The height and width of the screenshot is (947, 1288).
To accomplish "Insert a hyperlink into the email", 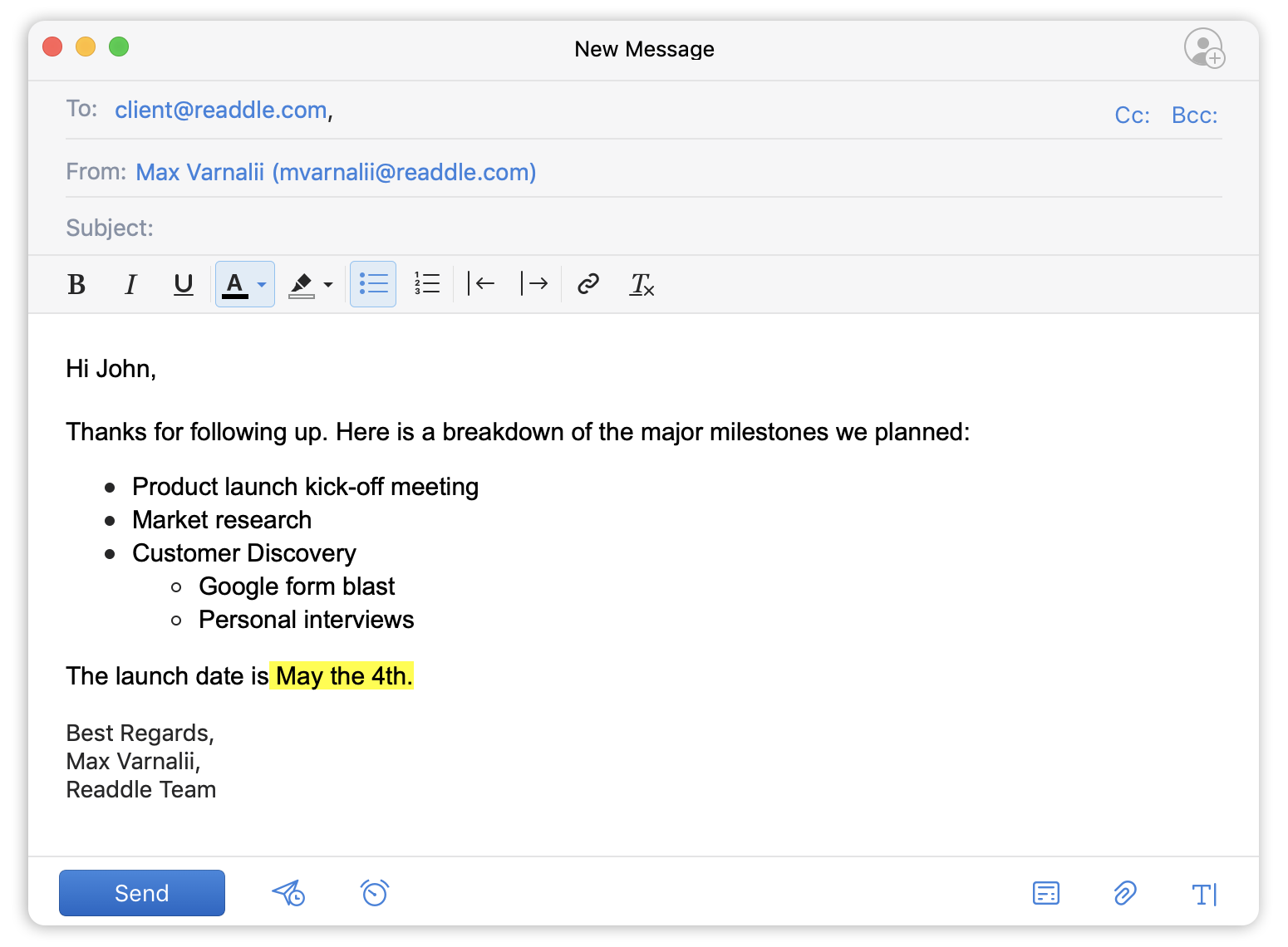I will [588, 284].
